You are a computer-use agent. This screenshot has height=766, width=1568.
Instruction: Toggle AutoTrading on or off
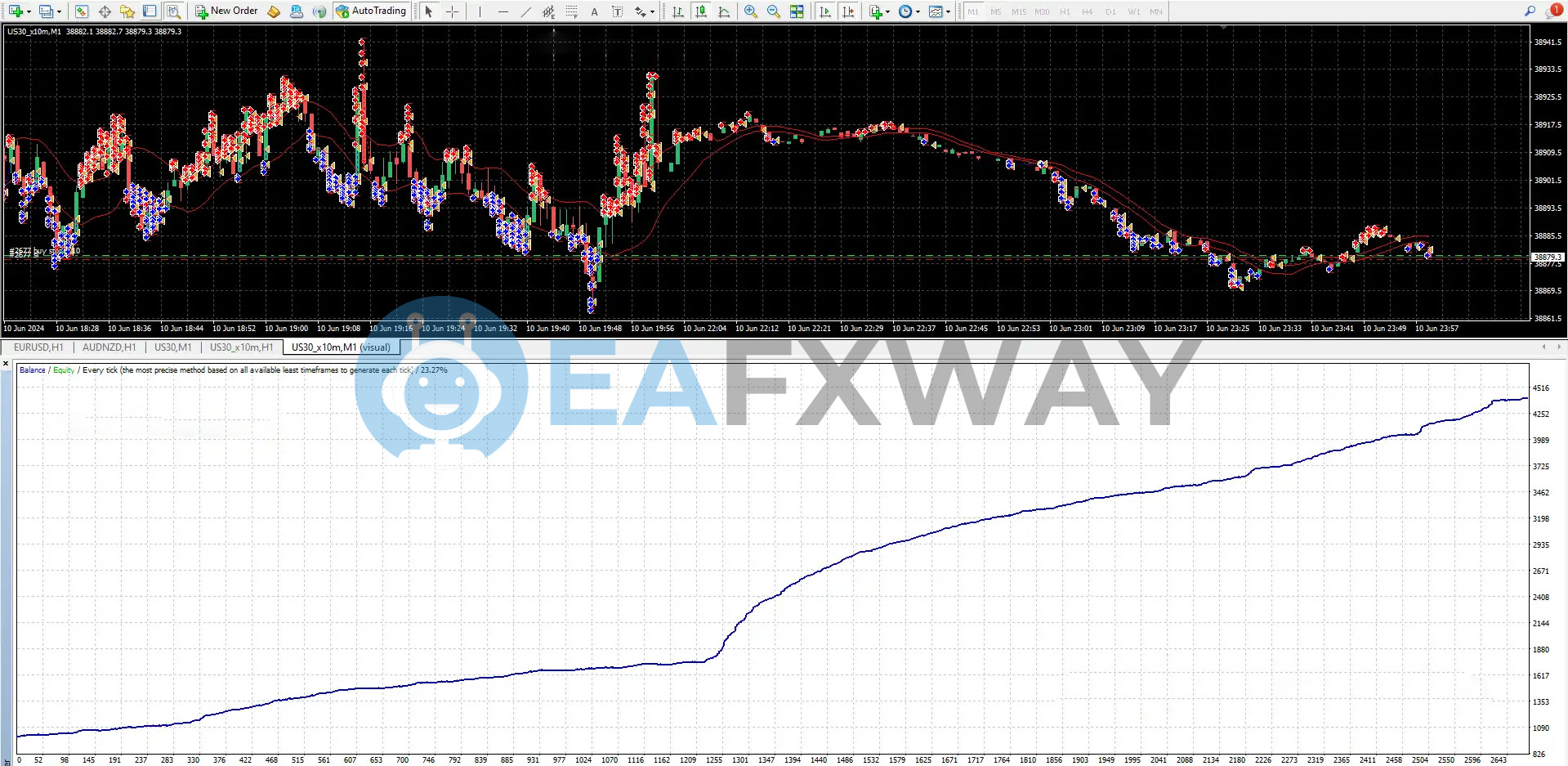(372, 11)
